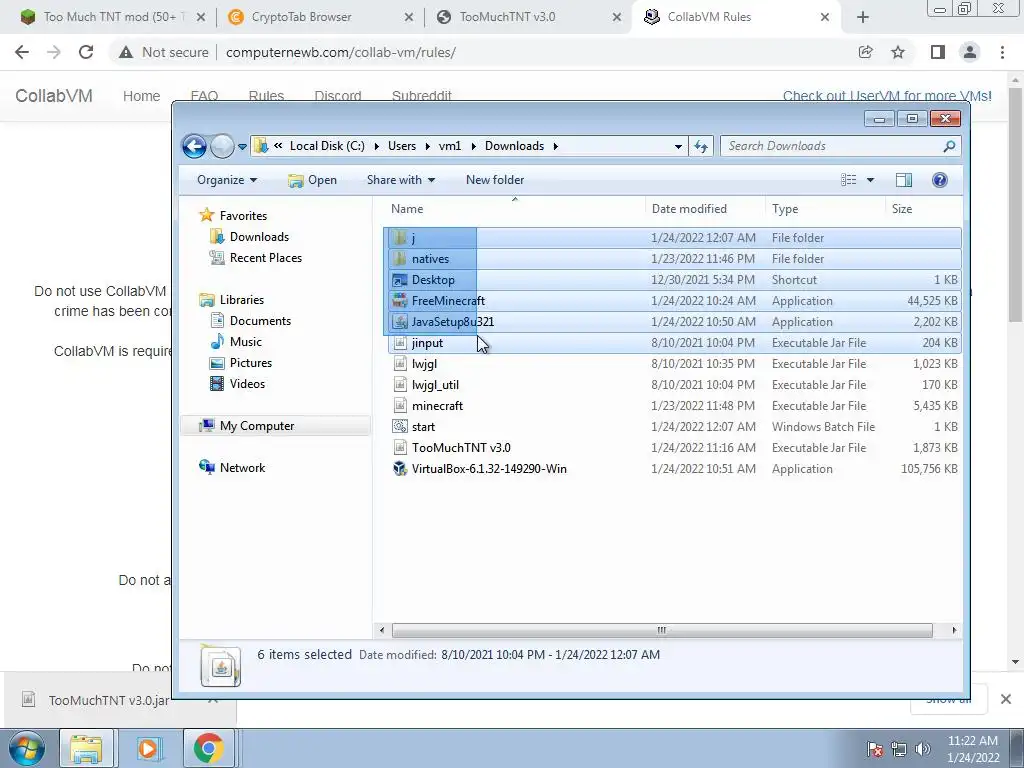Open Favorites in navigation pane
Screen dimensions: 1024x768
click(x=243, y=216)
